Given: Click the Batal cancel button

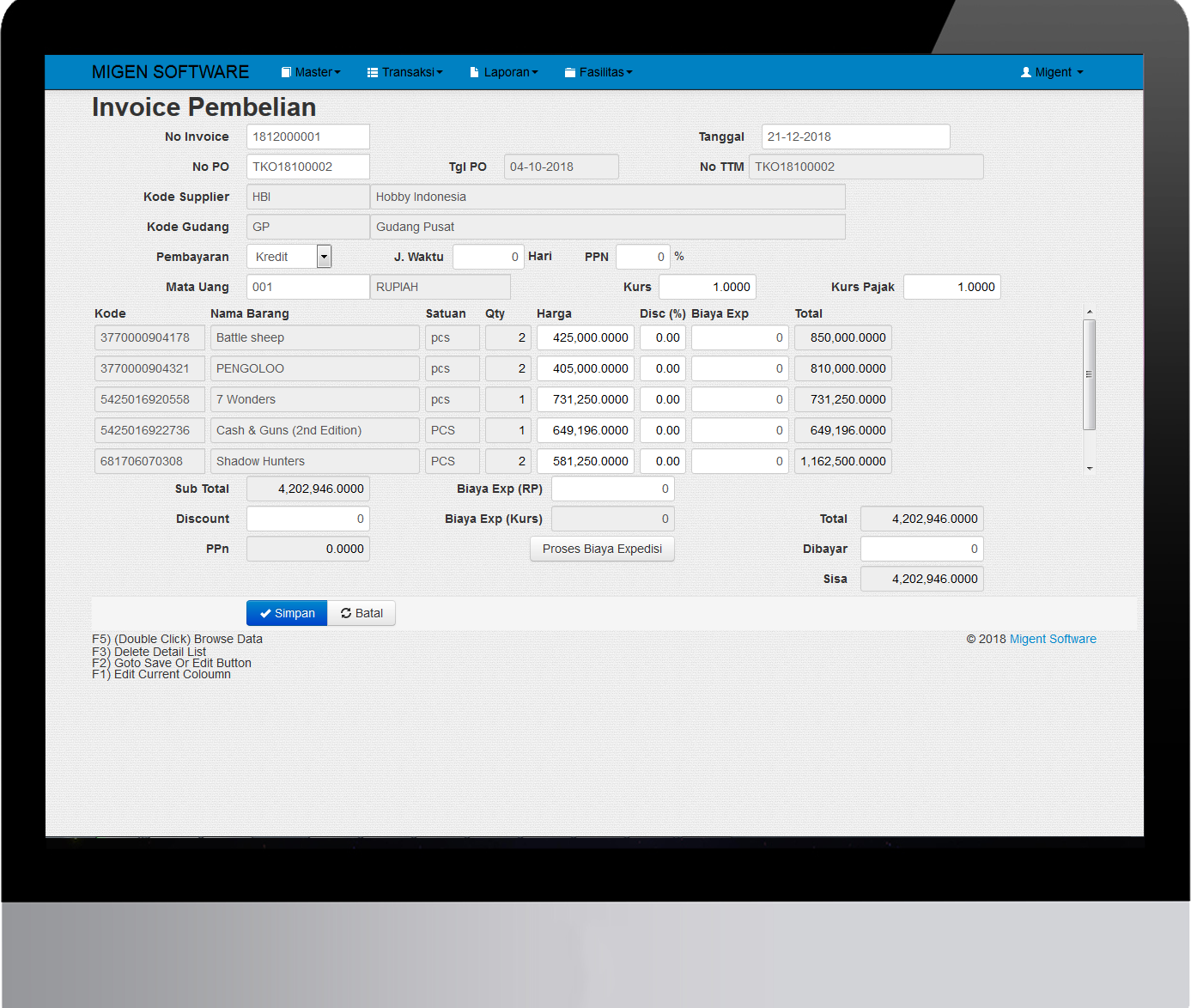Looking at the screenshot, I should point(362,613).
